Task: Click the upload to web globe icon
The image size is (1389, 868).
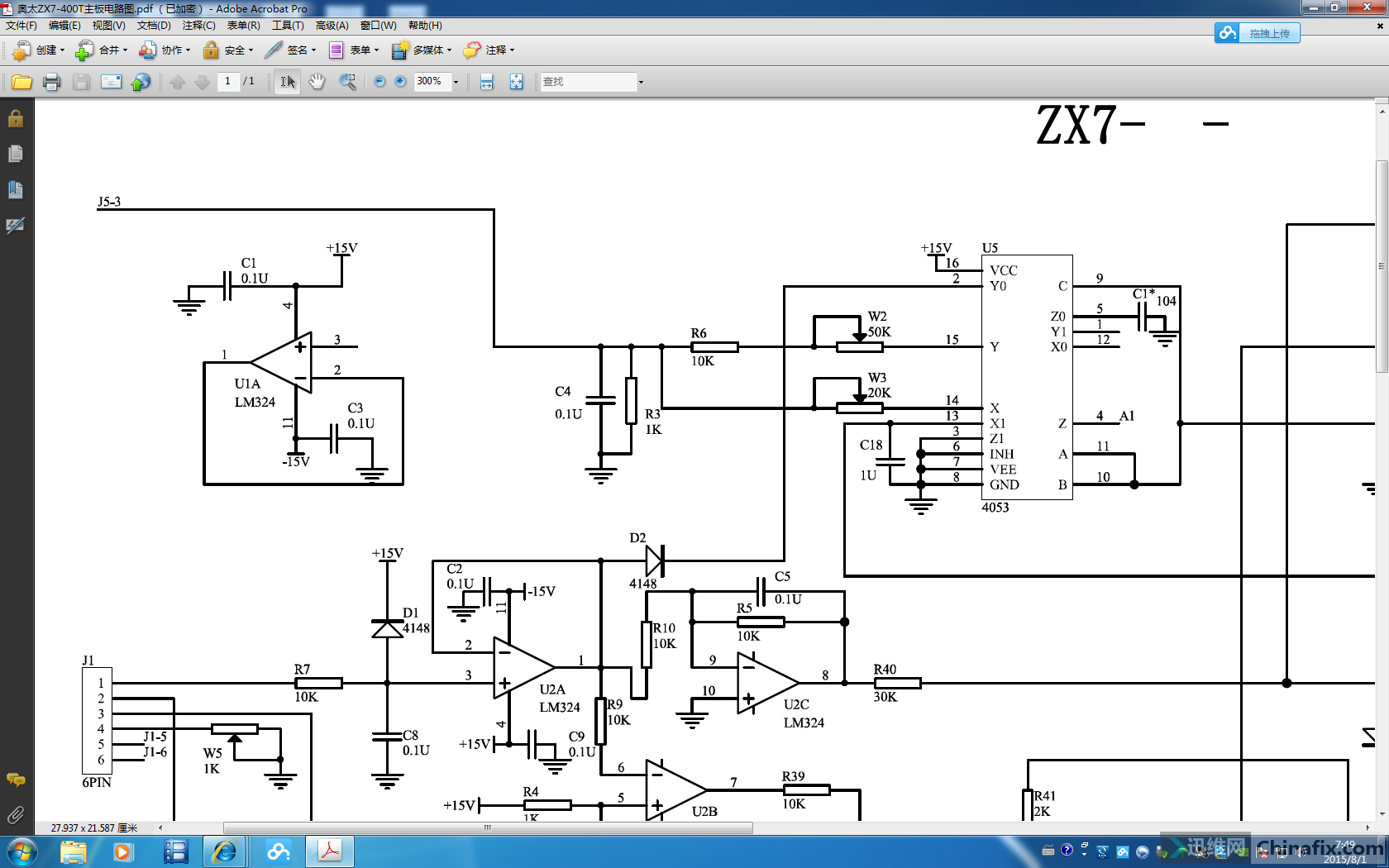Action: tap(141, 82)
